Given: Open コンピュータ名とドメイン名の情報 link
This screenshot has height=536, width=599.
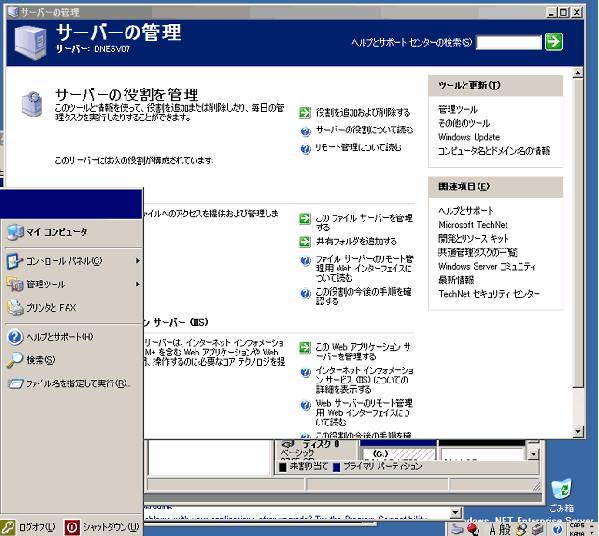Looking at the screenshot, I should [x=494, y=151].
